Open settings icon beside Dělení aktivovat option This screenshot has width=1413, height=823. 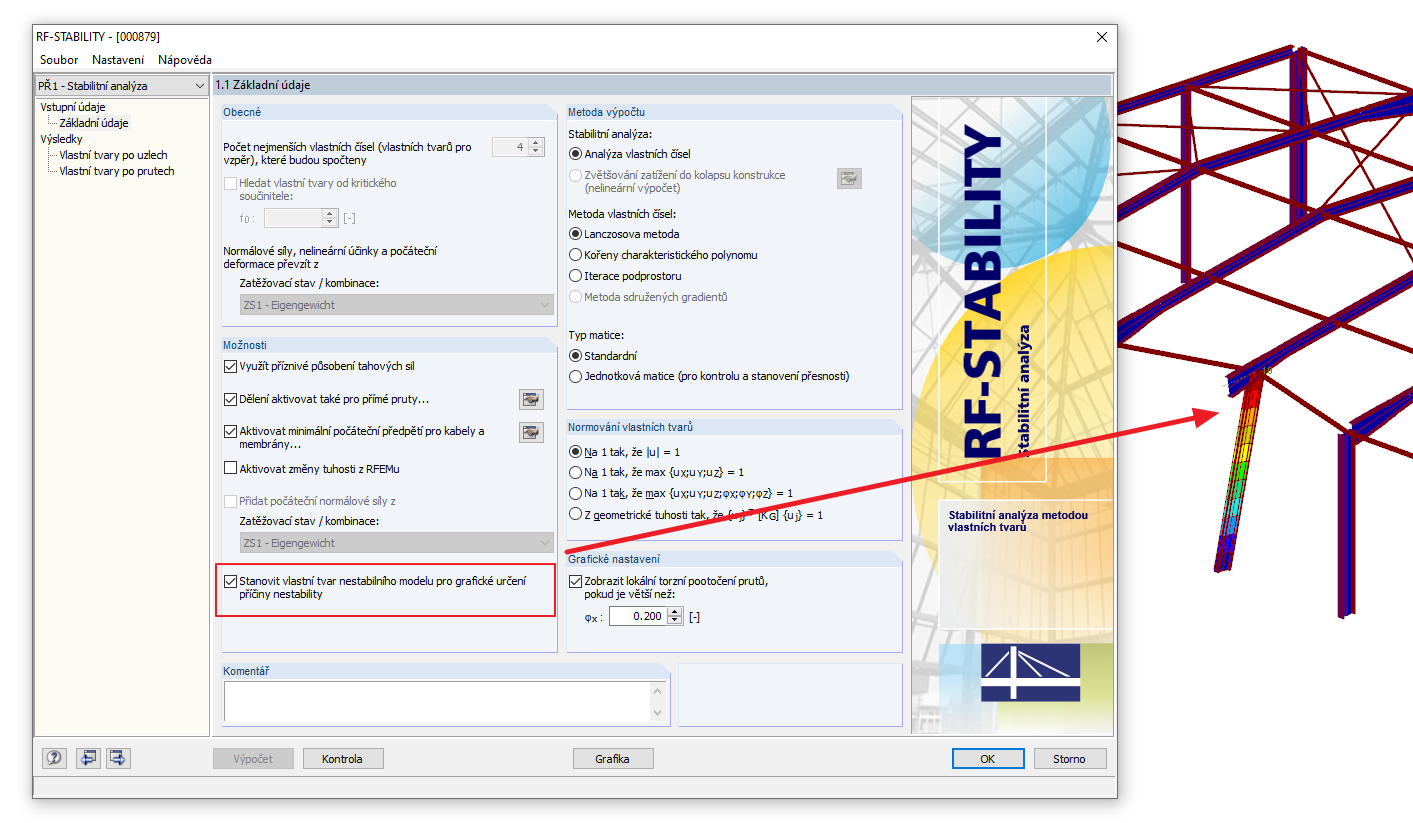click(x=531, y=400)
